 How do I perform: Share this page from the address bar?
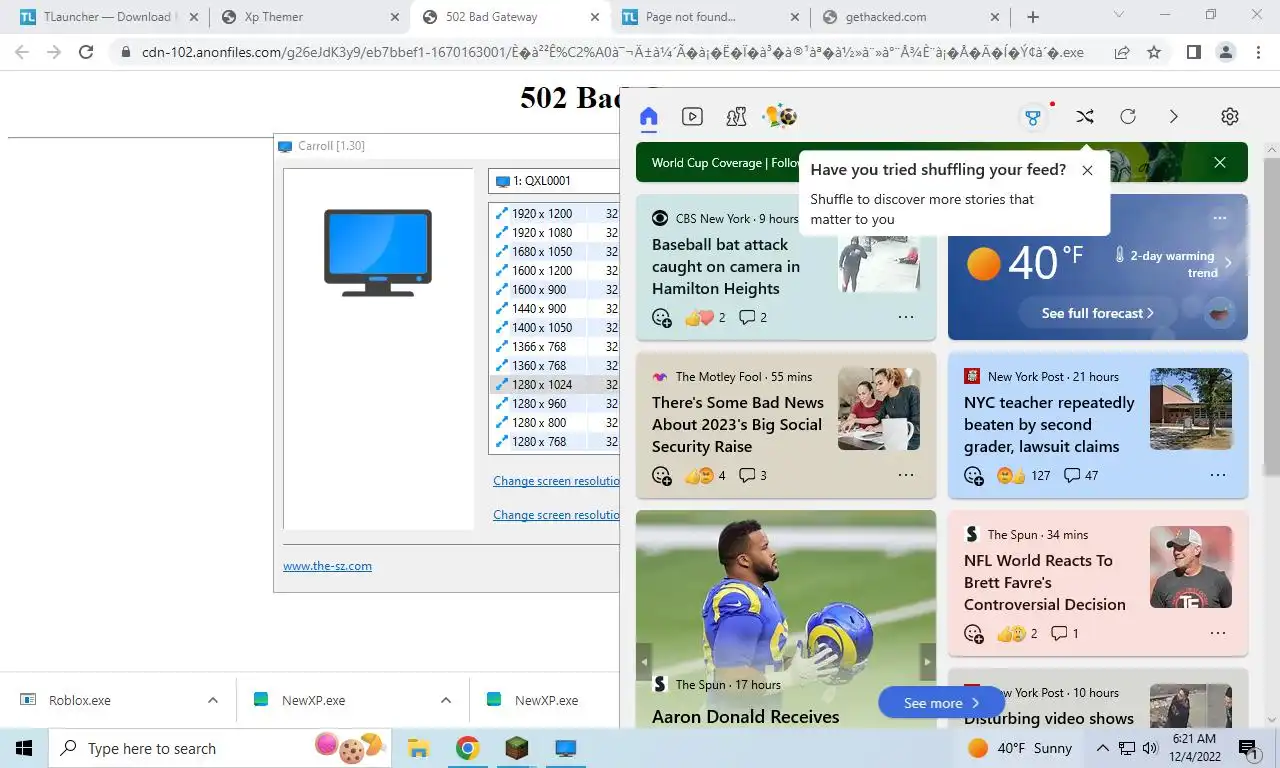pos(1122,52)
